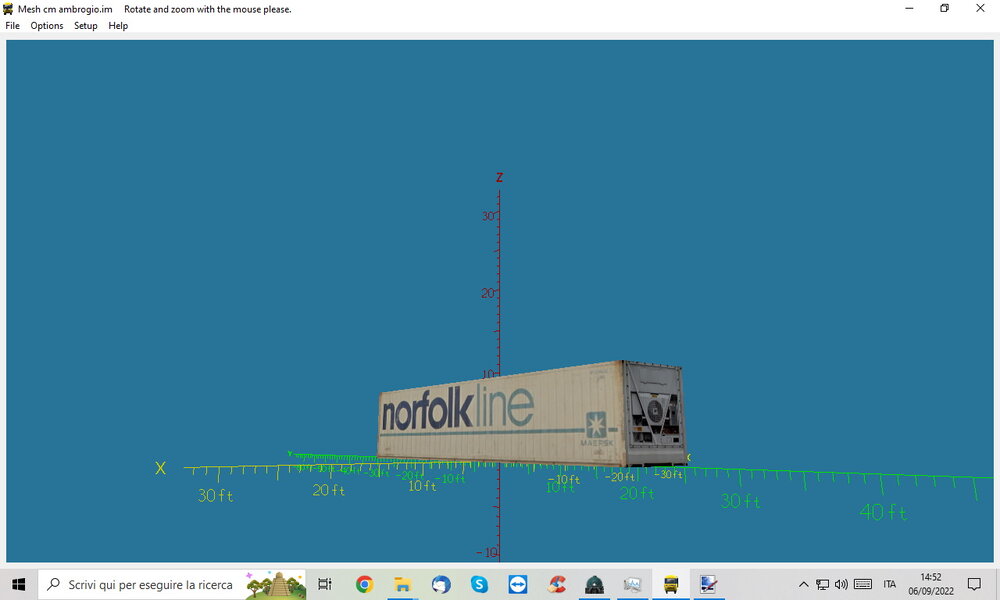Open Thunderbird from the taskbar
This screenshot has height=600, width=1000.
(x=441, y=584)
